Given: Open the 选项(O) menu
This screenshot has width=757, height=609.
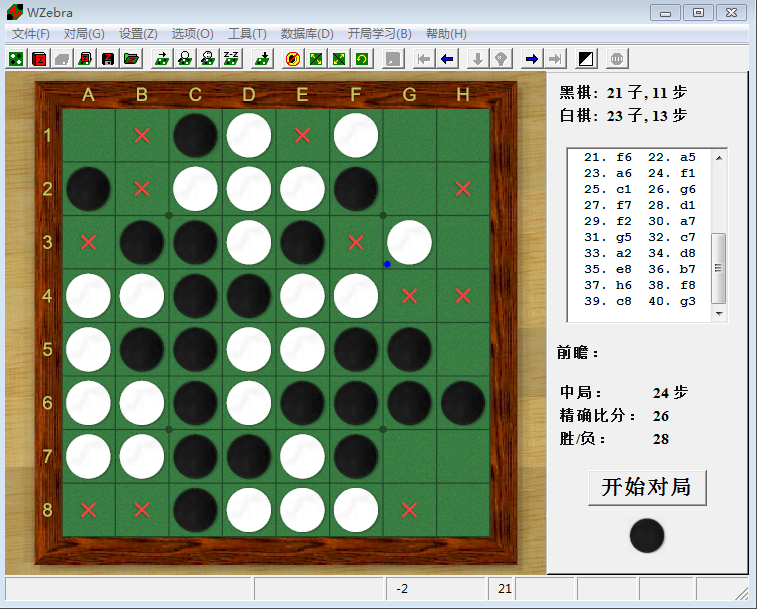Looking at the screenshot, I should (192, 34).
